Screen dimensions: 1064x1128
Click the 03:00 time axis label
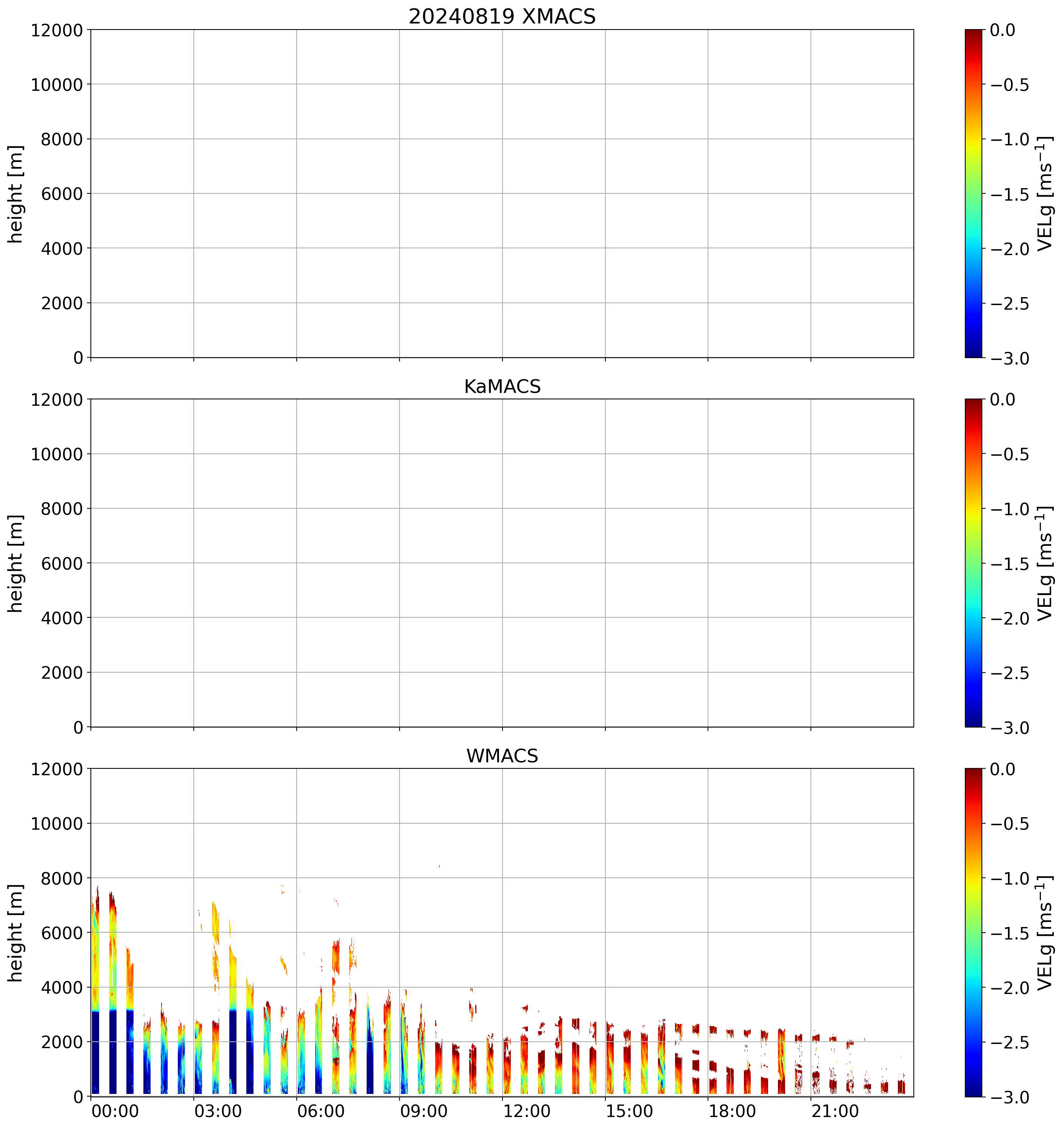pyautogui.click(x=218, y=1111)
